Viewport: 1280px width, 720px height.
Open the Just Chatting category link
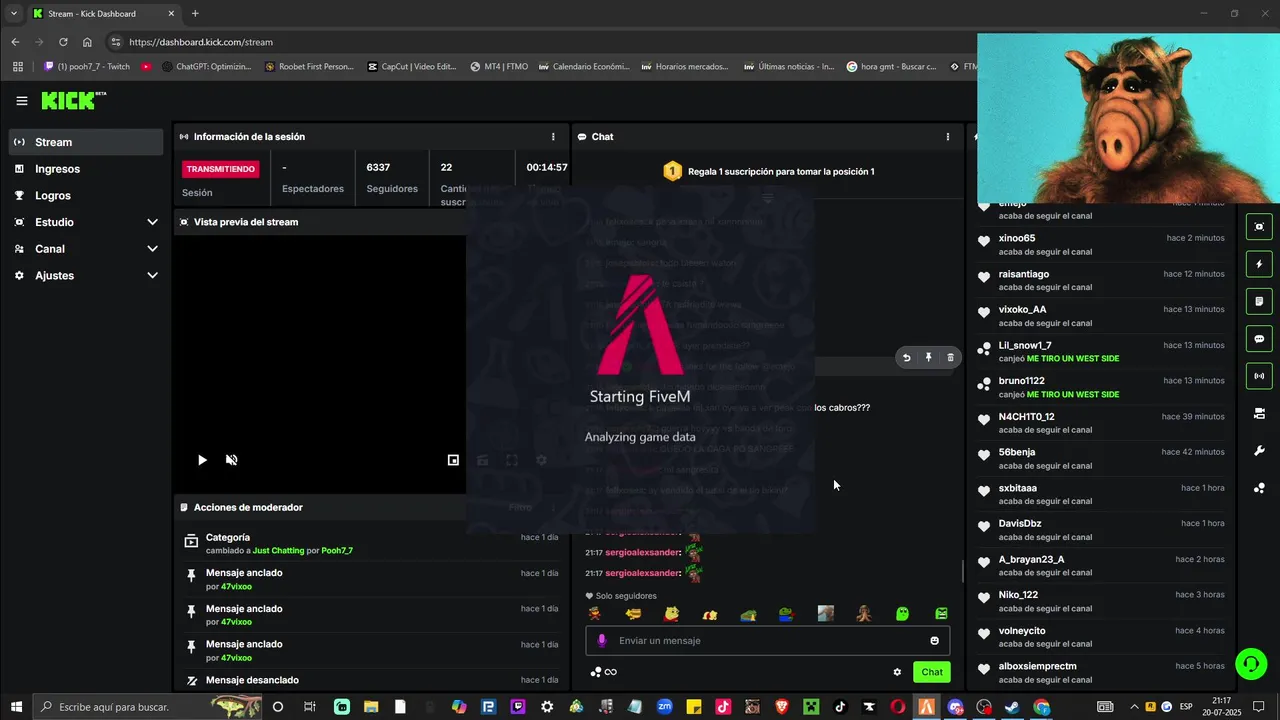278,551
